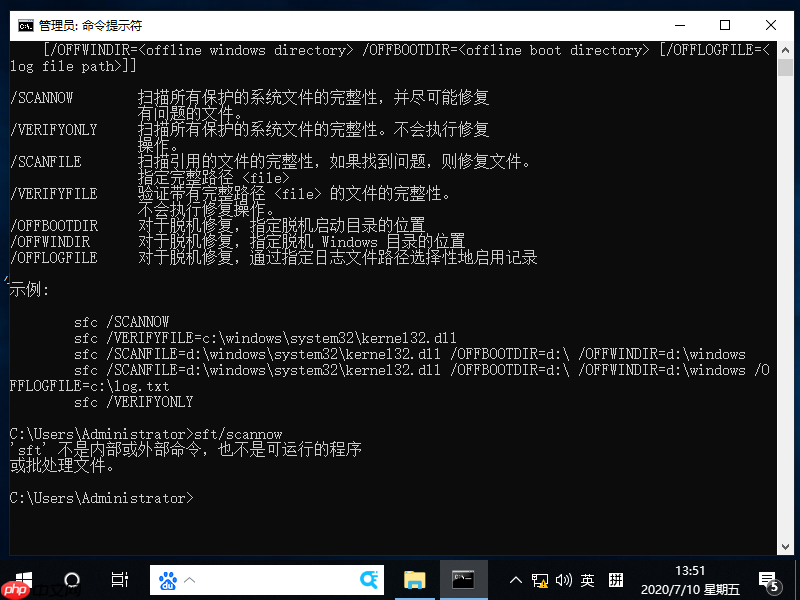The image size is (800, 600).
Task: Open File Explorer from the taskbar
Action: click(415, 580)
